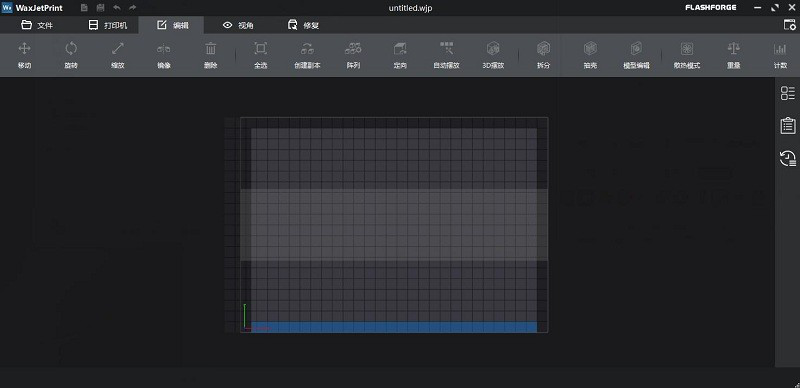Click the blue strip on build plate
This screenshot has height=388, width=800.
394,327
